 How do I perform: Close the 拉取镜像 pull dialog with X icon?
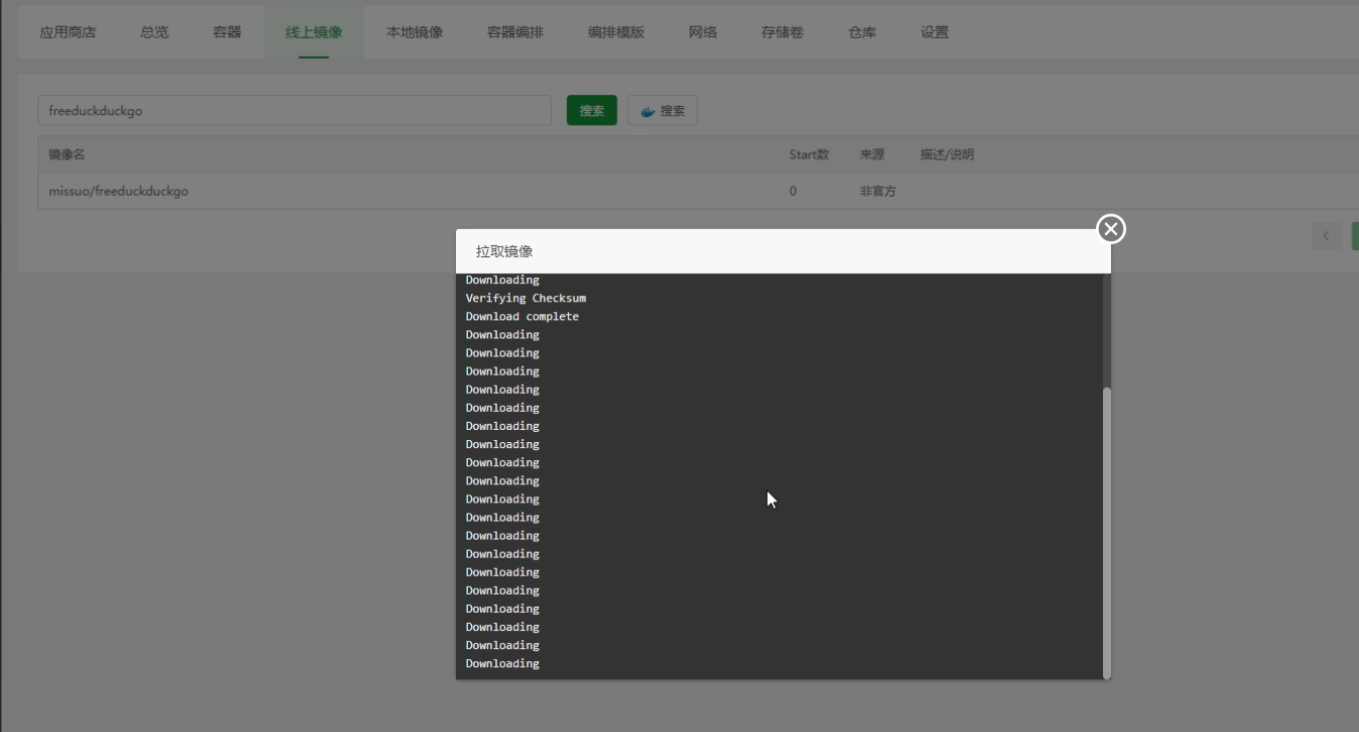[x=1113, y=230]
